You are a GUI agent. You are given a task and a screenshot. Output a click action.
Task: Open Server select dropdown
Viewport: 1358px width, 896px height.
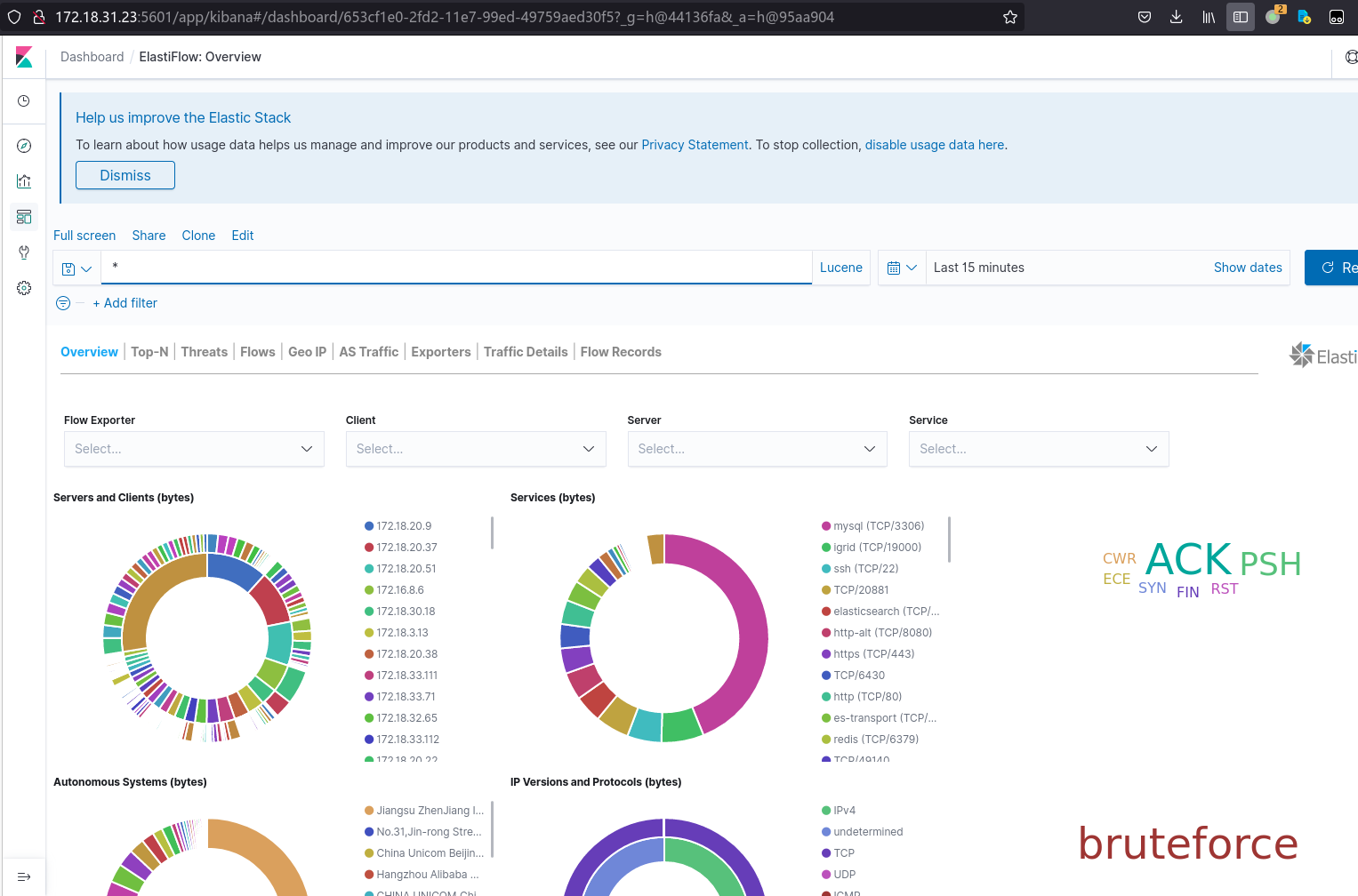pyautogui.click(x=757, y=449)
